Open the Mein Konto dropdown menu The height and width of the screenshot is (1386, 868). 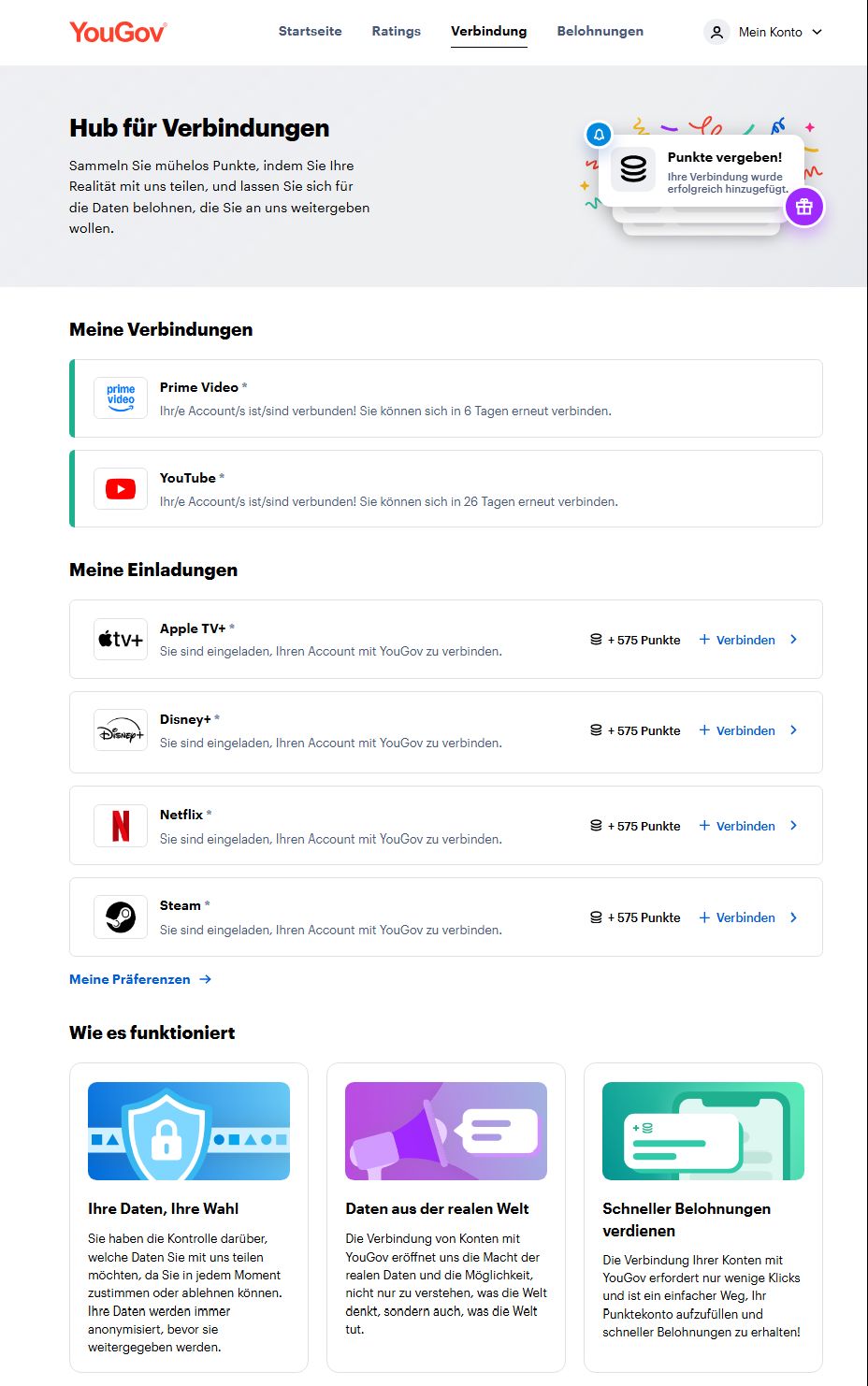[764, 32]
